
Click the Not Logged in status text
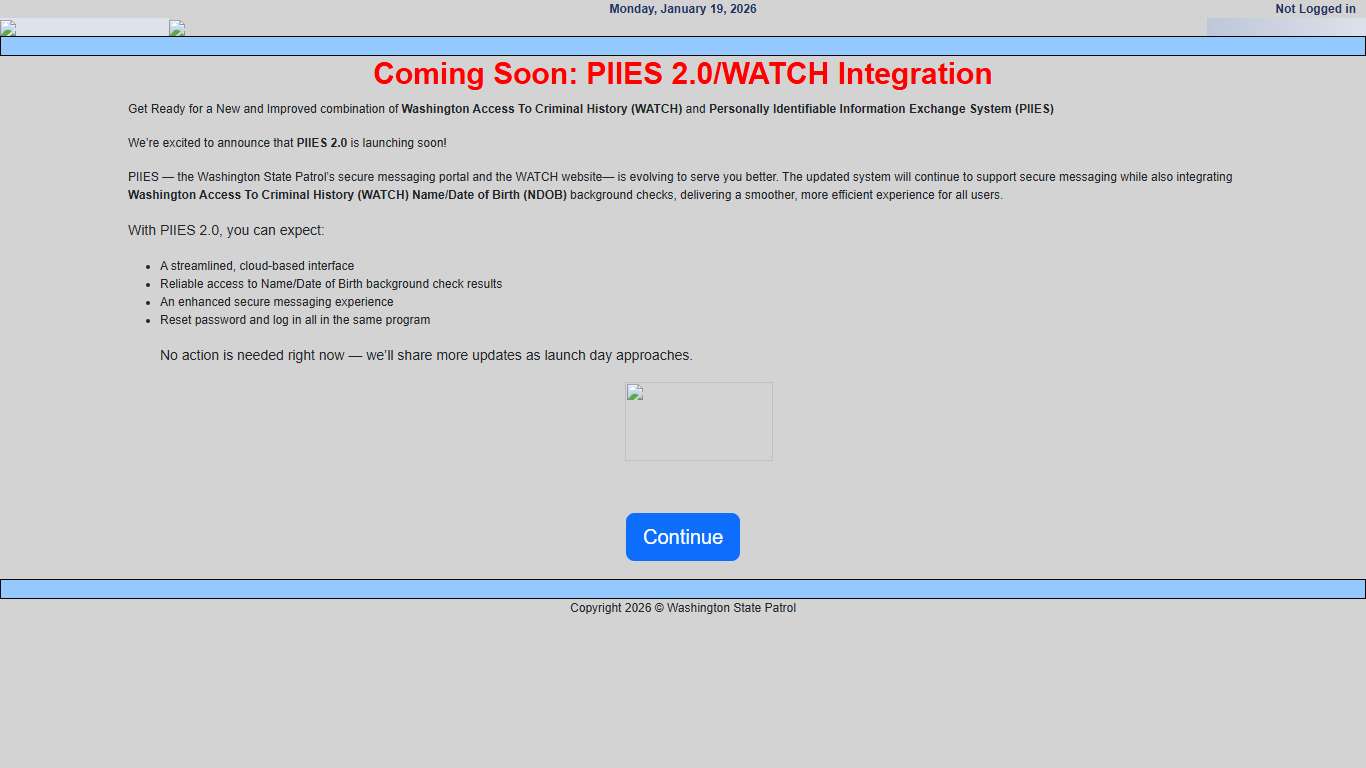tap(1314, 9)
